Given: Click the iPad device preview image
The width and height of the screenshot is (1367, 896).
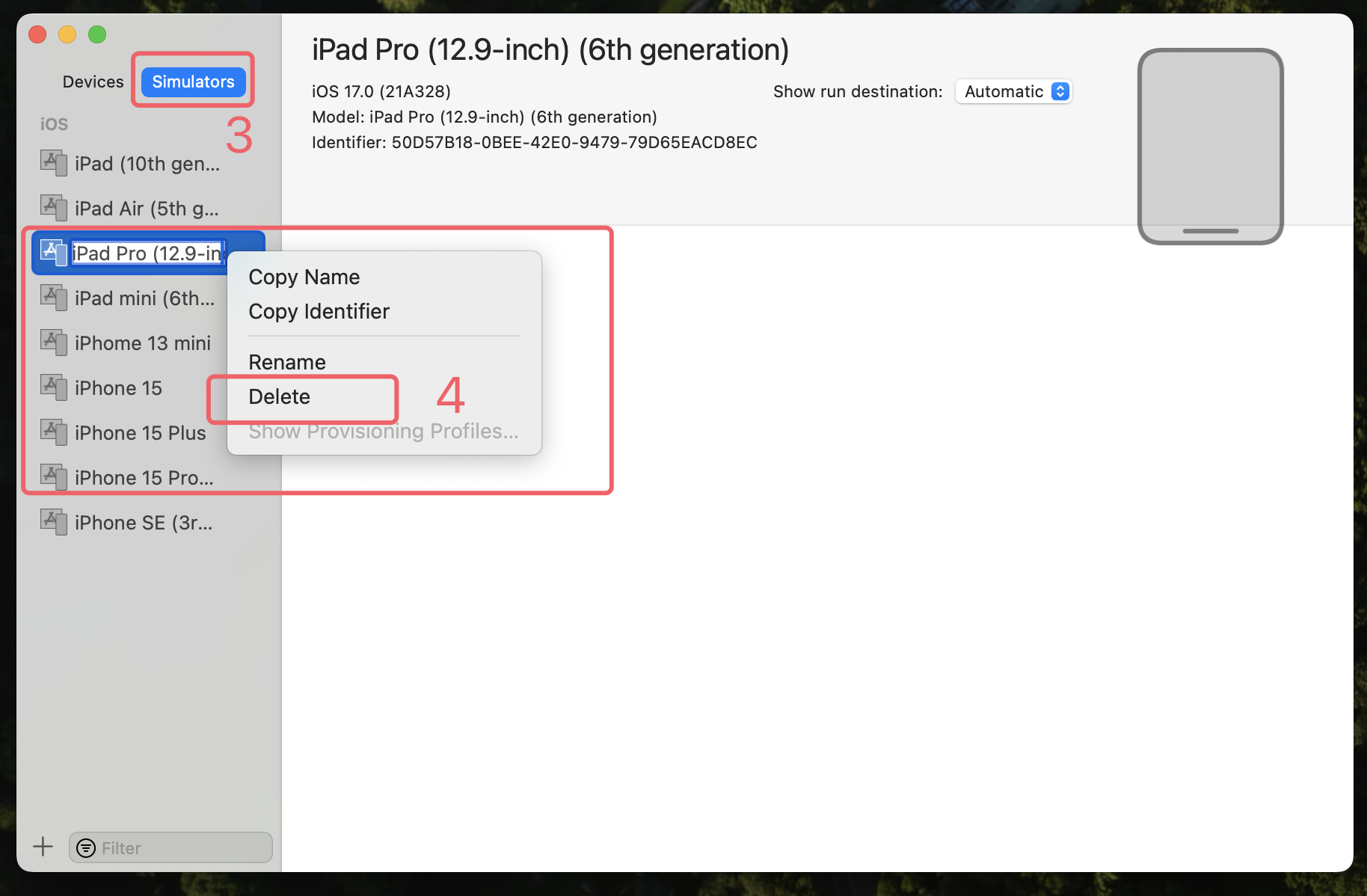Looking at the screenshot, I should pyautogui.click(x=1210, y=147).
